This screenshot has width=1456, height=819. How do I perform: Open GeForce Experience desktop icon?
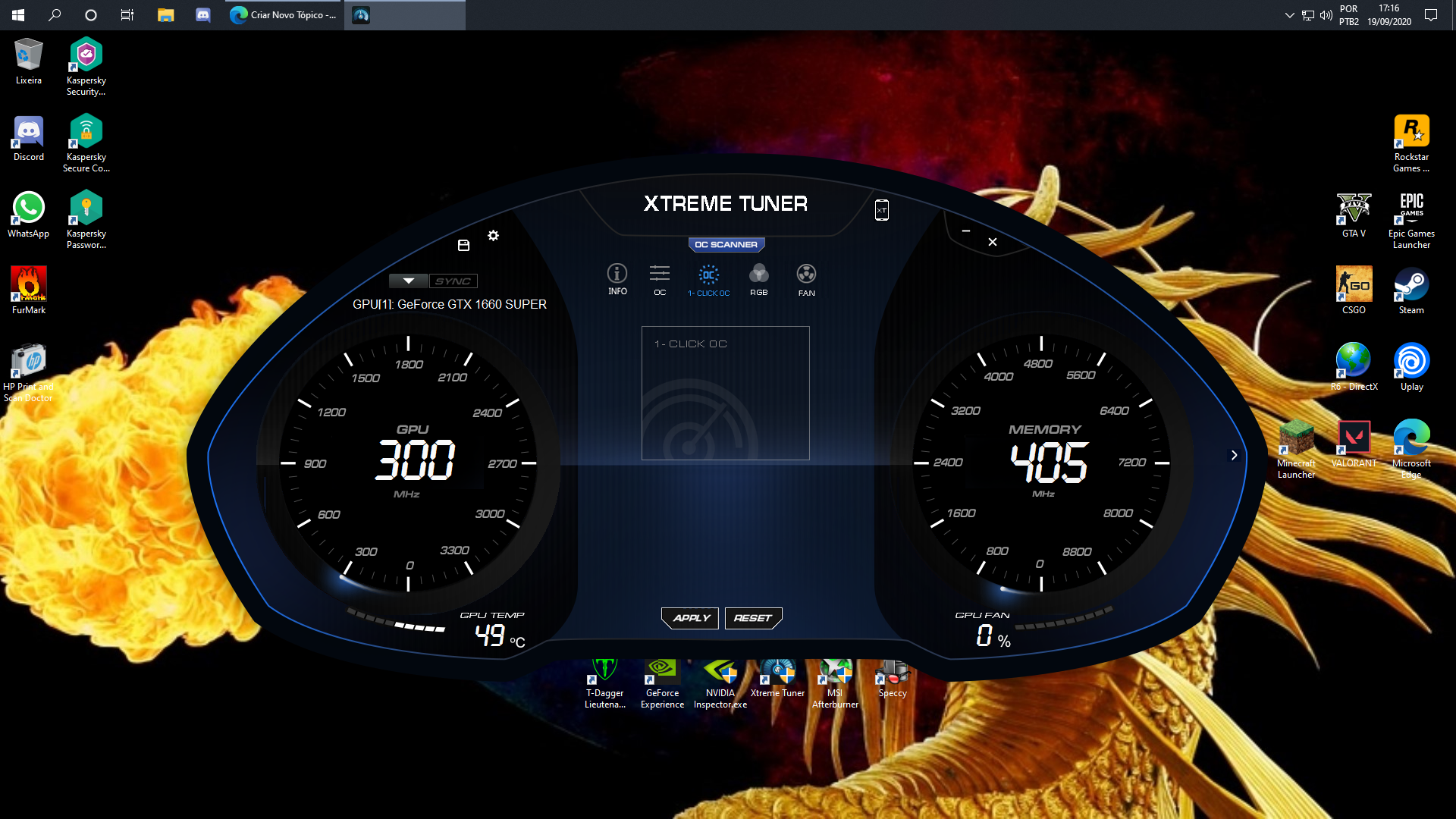(662, 684)
